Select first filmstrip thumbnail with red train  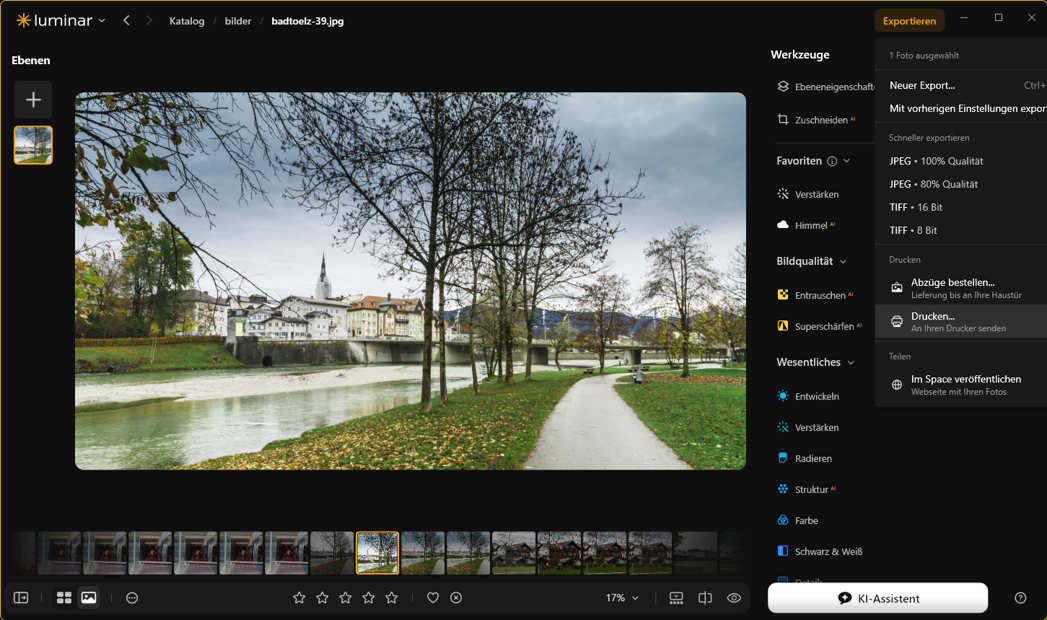tap(59, 553)
